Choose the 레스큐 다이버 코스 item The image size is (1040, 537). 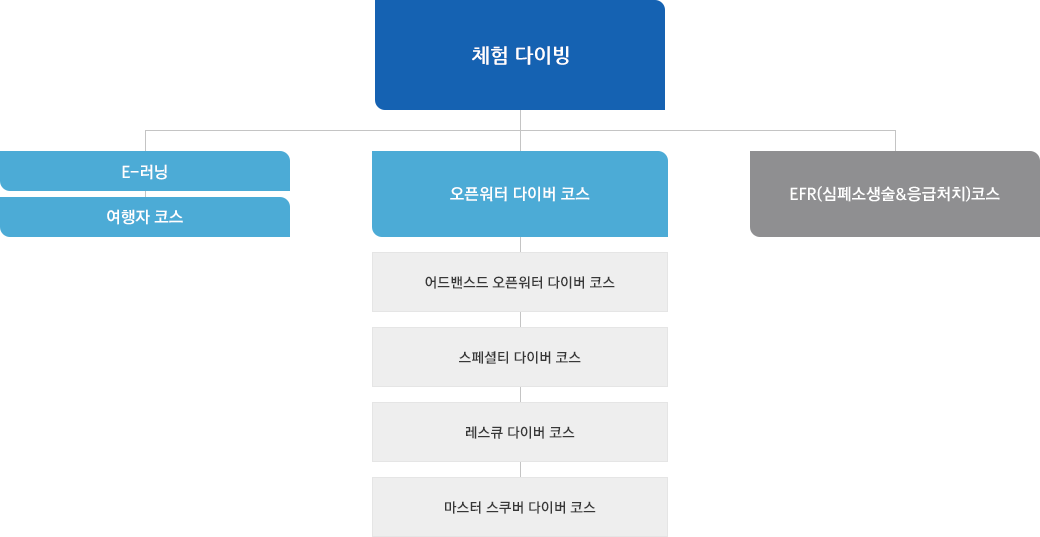(x=519, y=432)
